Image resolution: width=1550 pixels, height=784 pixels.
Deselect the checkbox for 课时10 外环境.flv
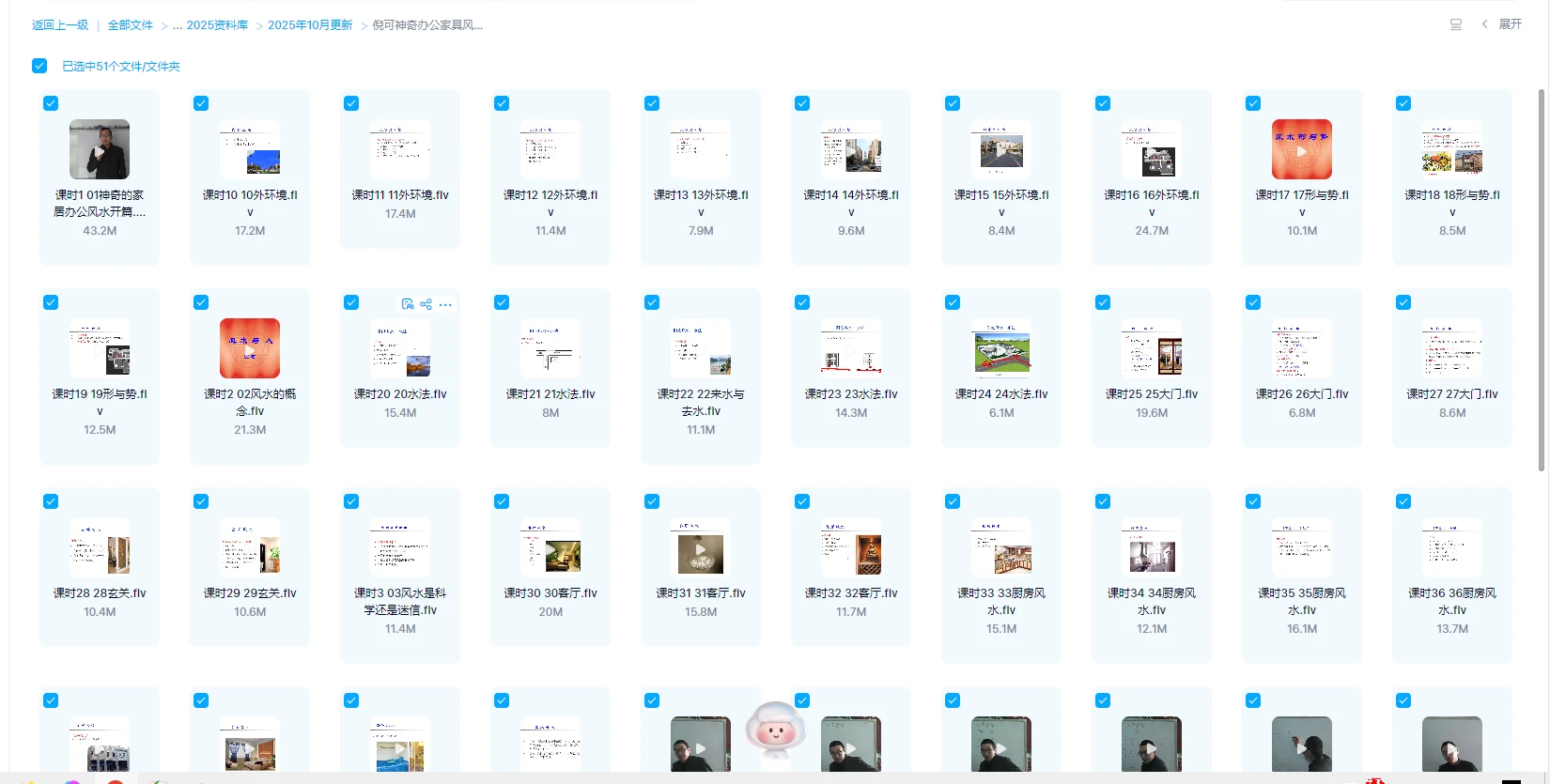[x=201, y=103]
